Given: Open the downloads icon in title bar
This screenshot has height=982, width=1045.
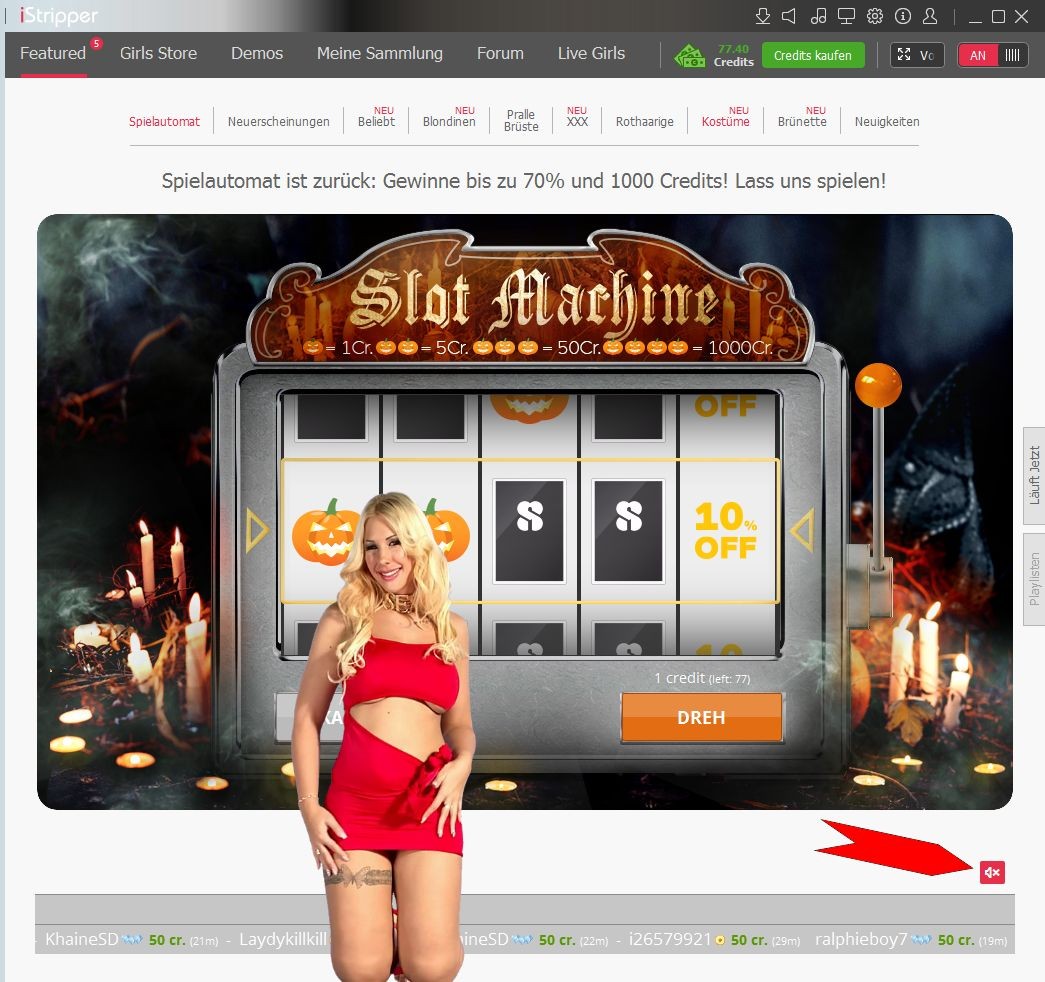Looking at the screenshot, I should point(762,16).
